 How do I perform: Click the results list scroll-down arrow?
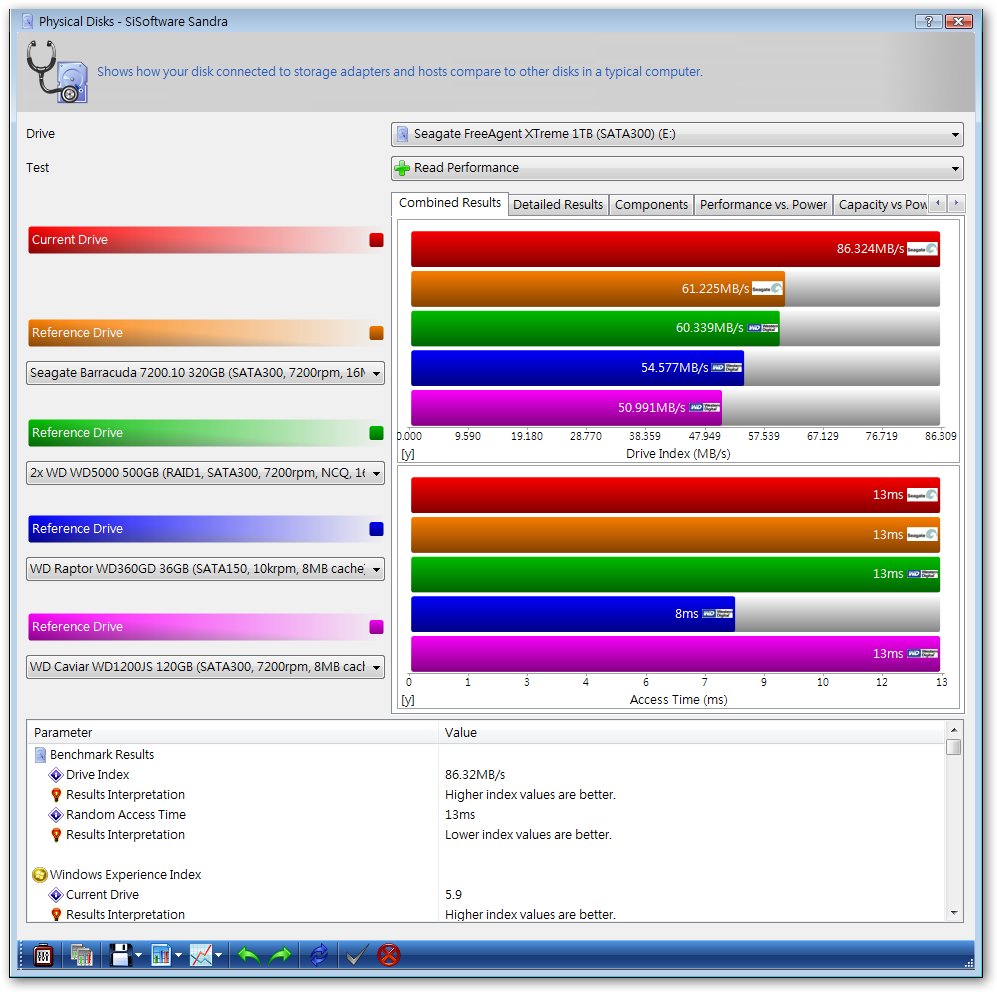coord(953,913)
